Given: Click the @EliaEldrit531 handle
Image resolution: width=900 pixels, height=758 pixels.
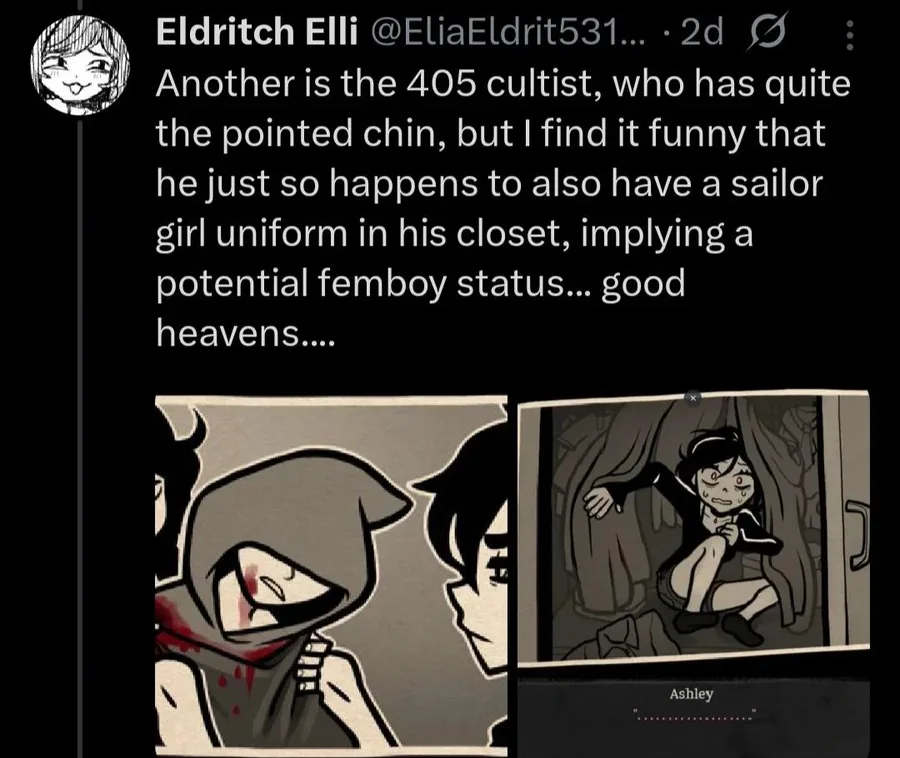Looking at the screenshot, I should (509, 33).
